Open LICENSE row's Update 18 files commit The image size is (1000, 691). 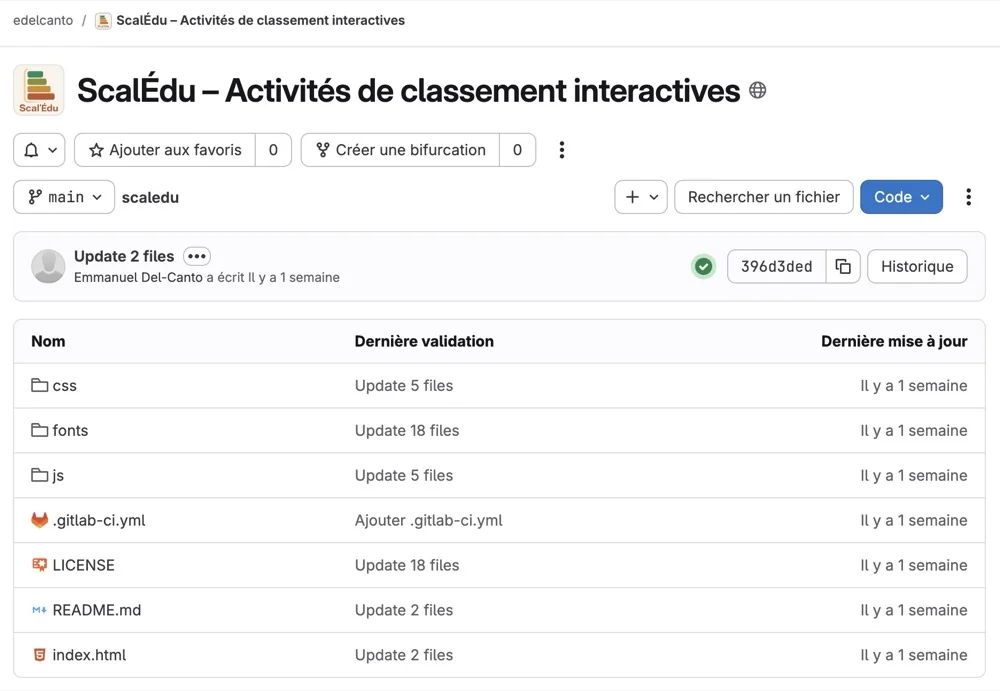tap(407, 565)
